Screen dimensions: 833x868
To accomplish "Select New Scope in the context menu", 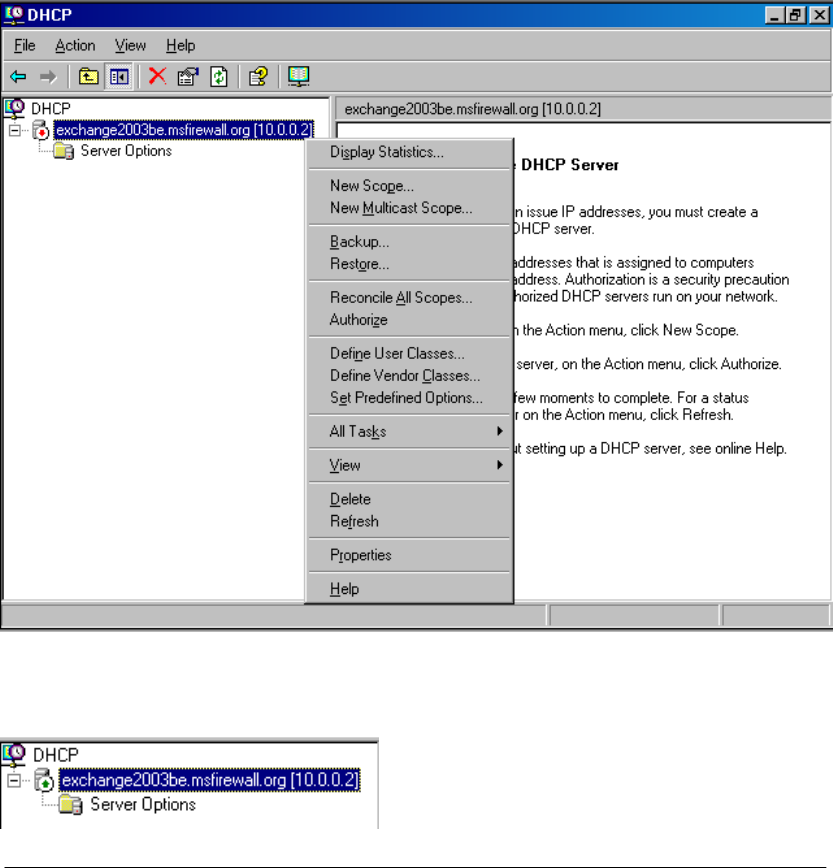I will coord(409,185).
